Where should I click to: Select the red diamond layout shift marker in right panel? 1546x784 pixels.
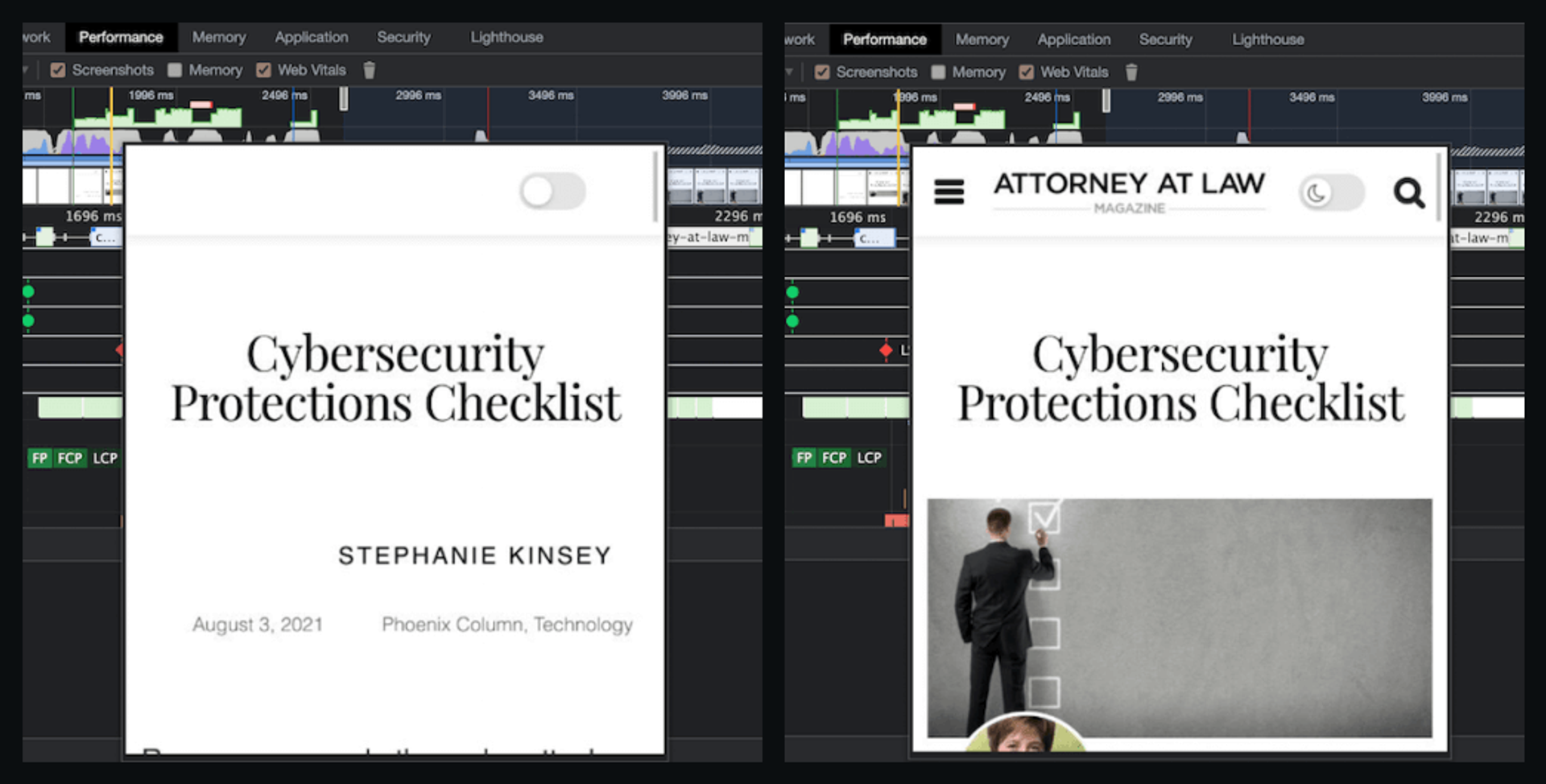click(x=886, y=350)
